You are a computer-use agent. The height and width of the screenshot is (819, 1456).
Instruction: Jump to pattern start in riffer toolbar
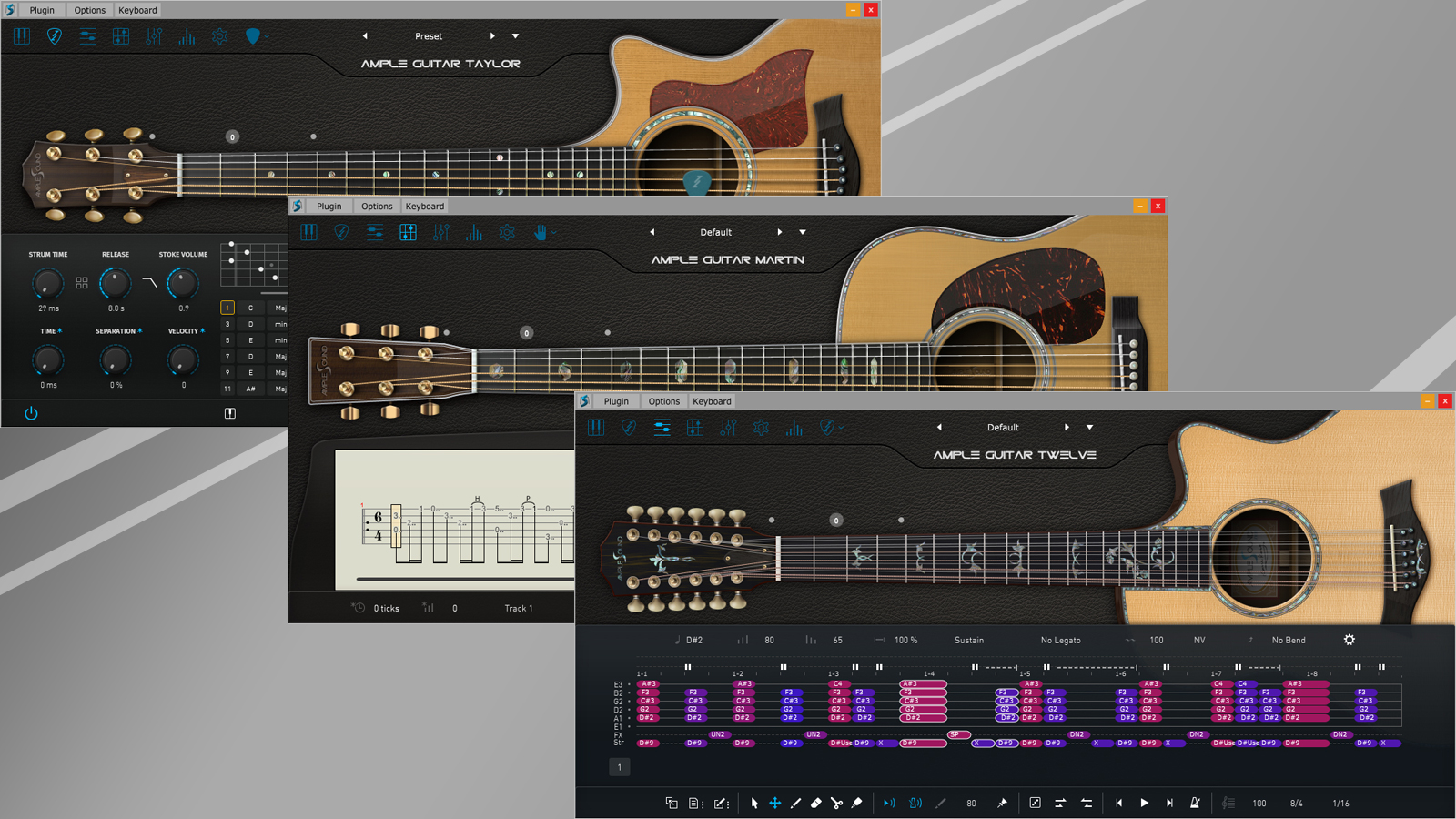pos(1119,804)
